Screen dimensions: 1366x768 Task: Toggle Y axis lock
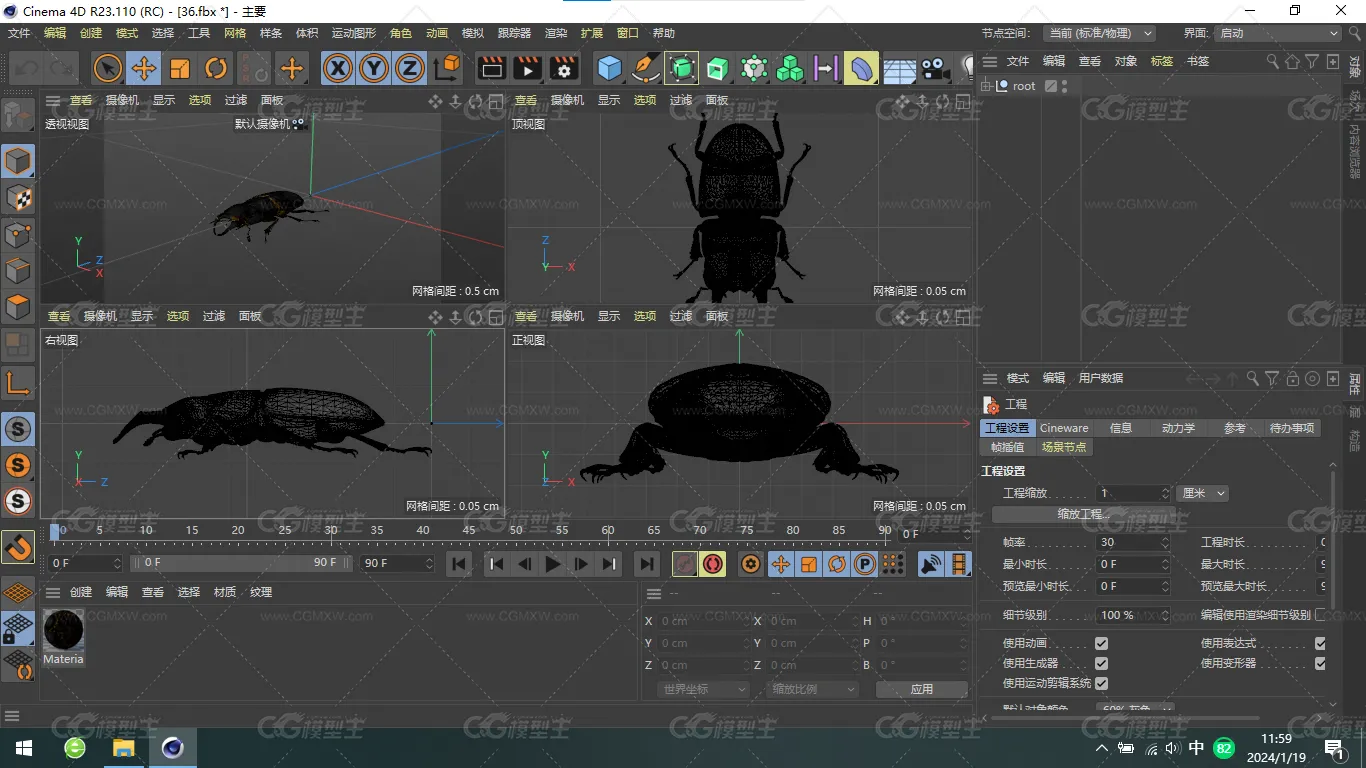[x=374, y=68]
